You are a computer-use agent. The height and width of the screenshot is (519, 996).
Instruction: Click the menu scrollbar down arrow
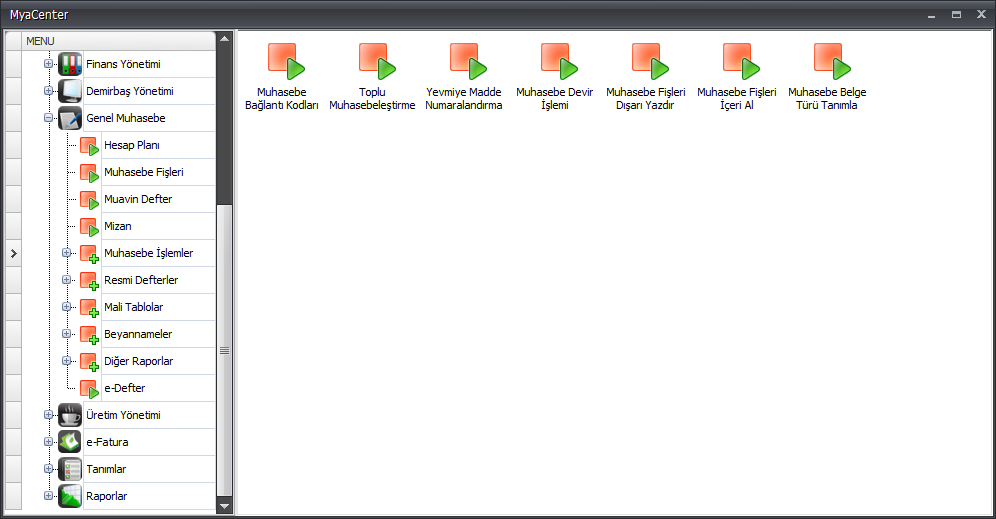(224, 506)
